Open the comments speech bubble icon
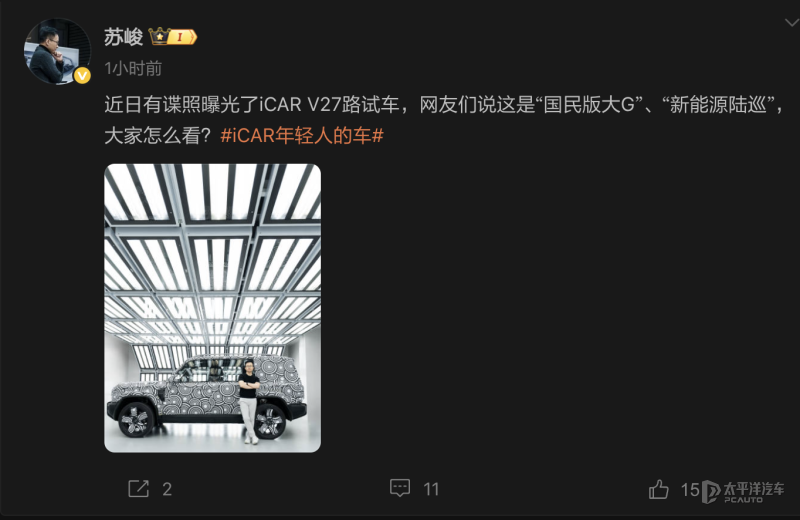Image resolution: width=800 pixels, height=520 pixels. click(400, 488)
